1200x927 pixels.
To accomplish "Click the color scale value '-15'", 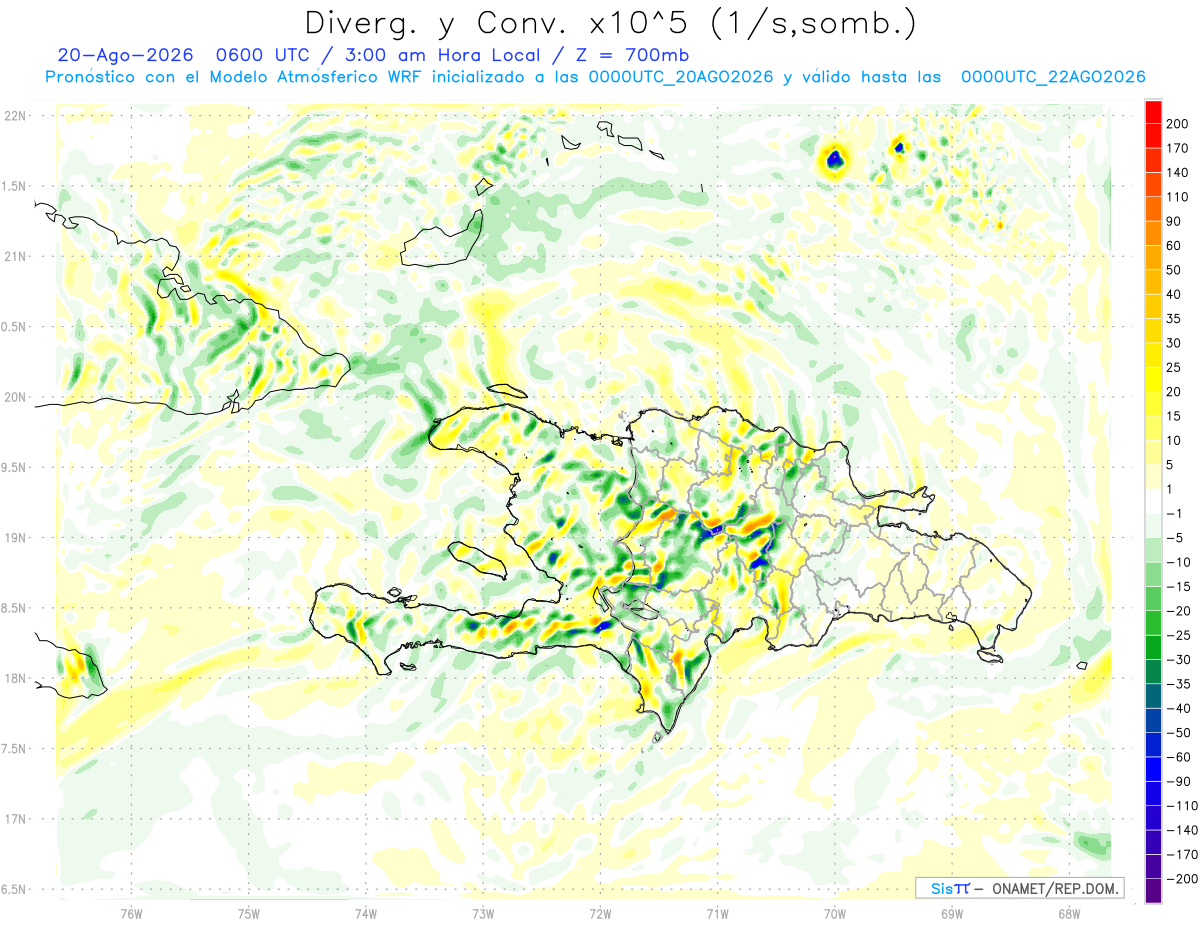I will pyautogui.click(x=1180, y=587).
